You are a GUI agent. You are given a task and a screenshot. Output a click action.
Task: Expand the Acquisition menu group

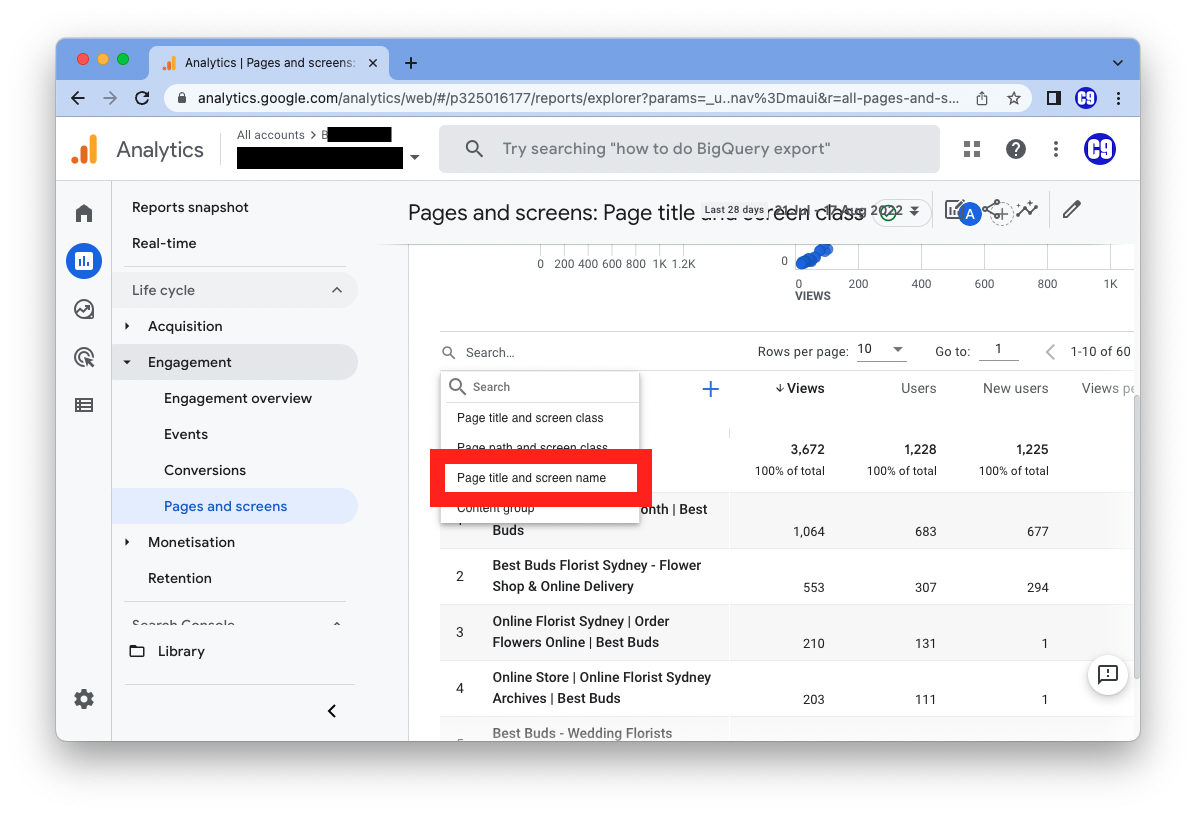click(x=127, y=326)
